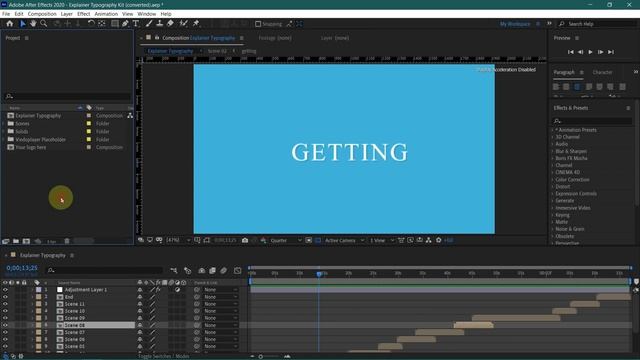This screenshot has height=360, width=640.
Task: Click the Home icon in the toolbar
Action: (10, 24)
